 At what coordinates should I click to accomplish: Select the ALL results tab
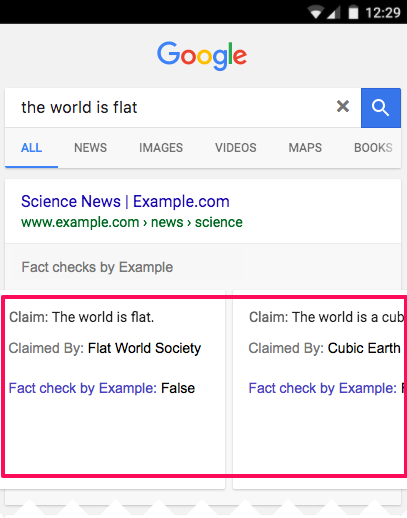(x=32, y=148)
